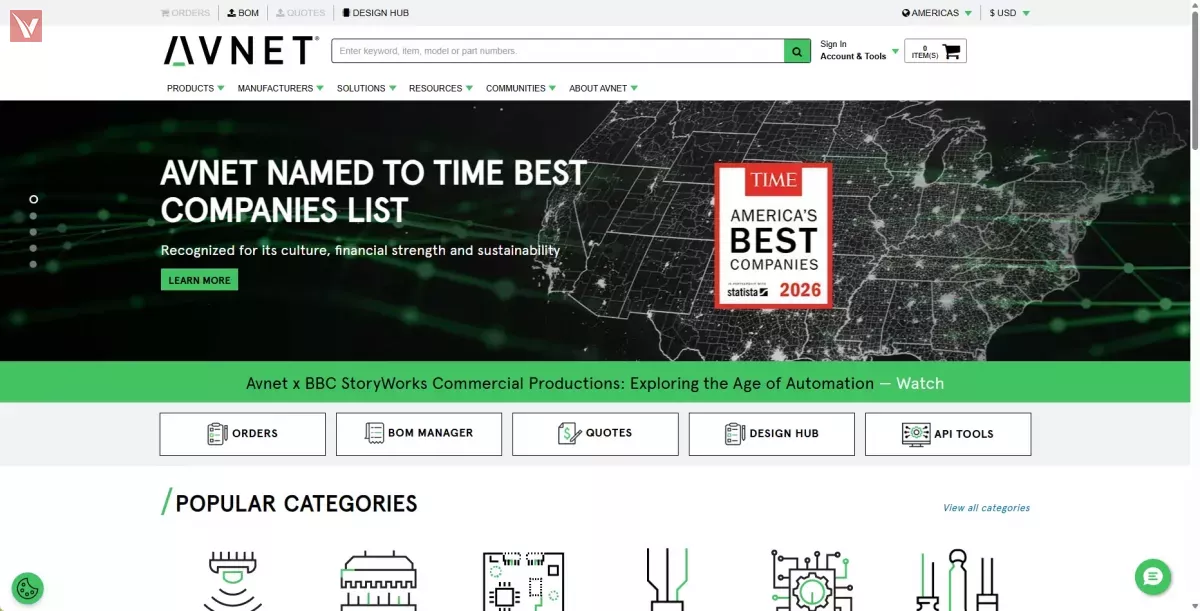Click the AVNET NAMED TO TIME headline
This screenshot has height=611, width=1200.
[373, 191]
